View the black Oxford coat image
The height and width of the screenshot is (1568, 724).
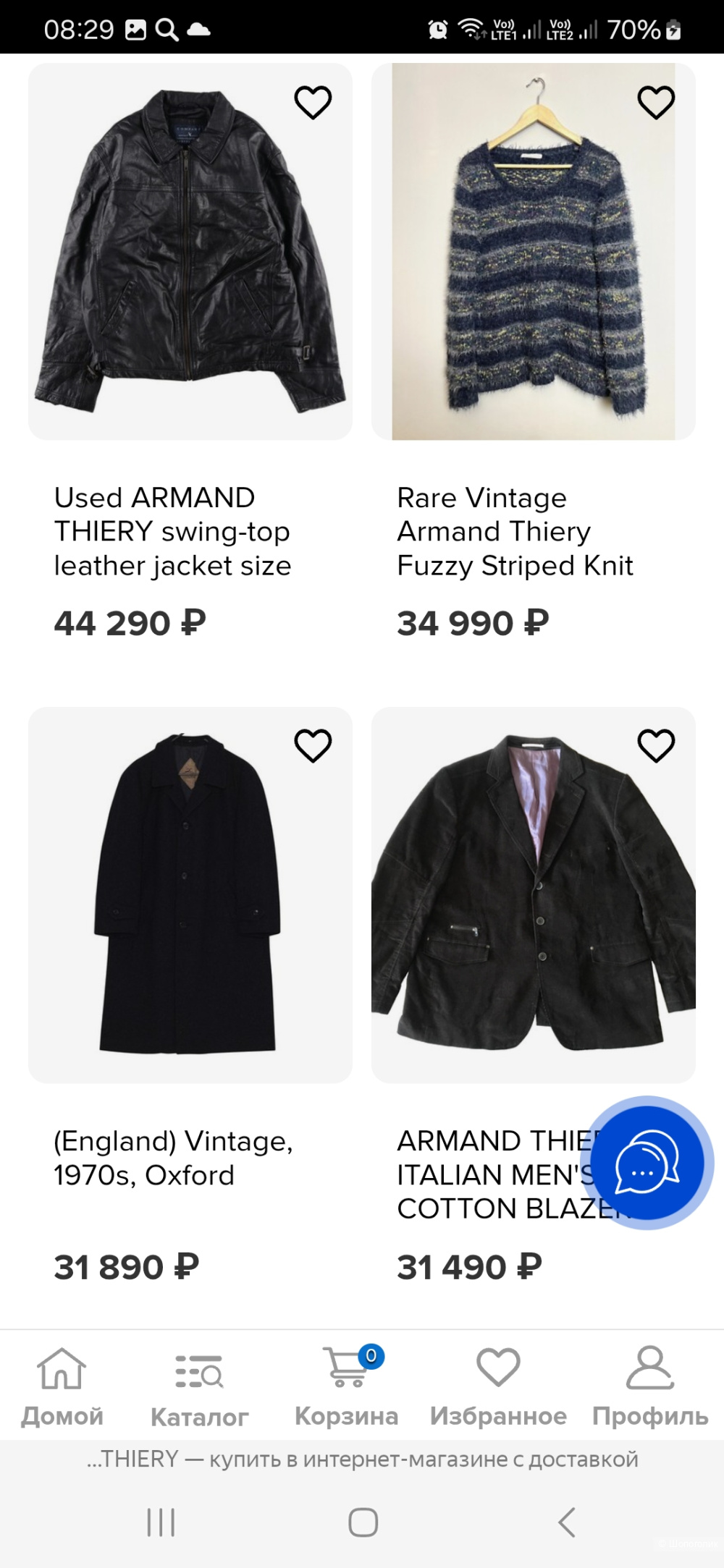[190, 894]
